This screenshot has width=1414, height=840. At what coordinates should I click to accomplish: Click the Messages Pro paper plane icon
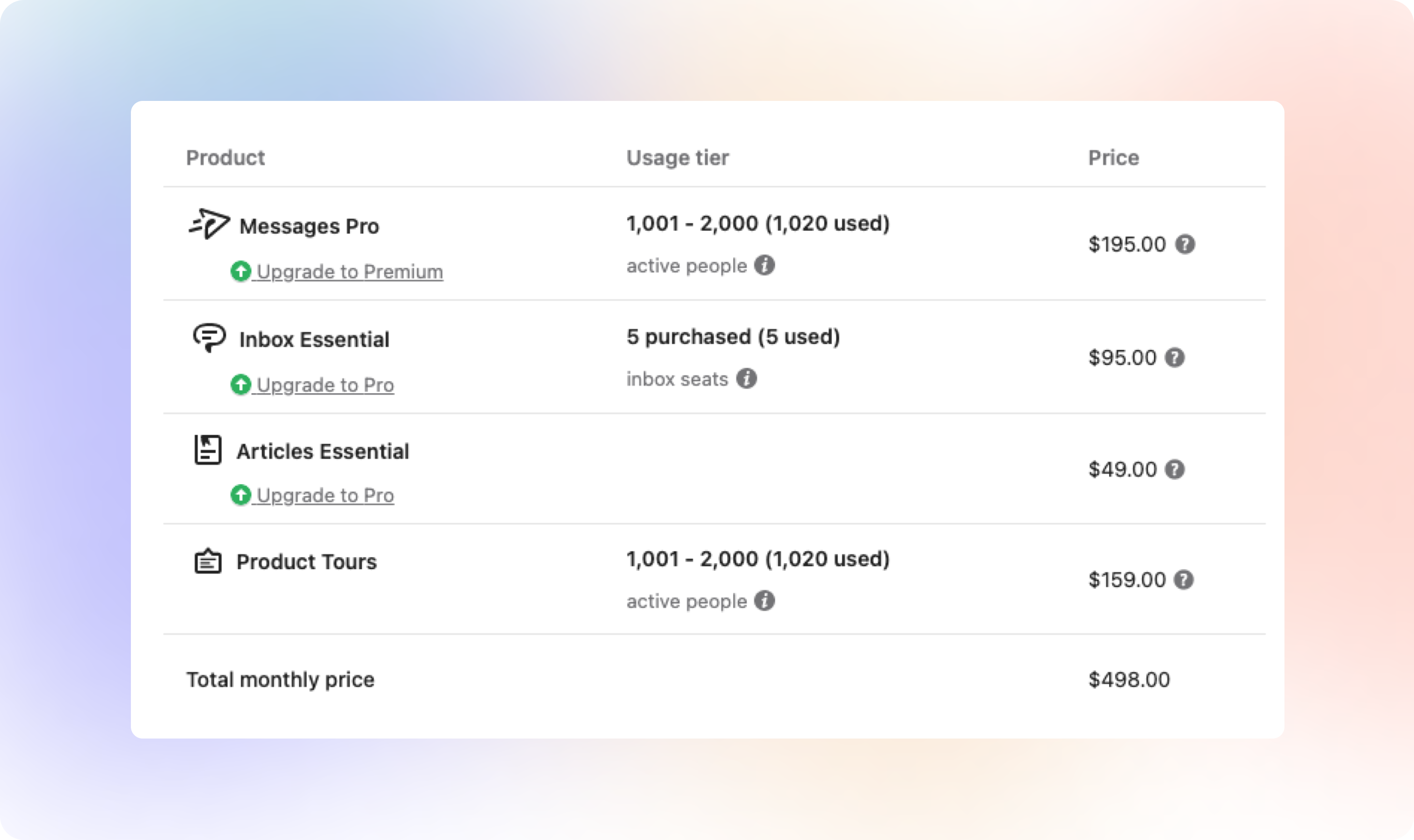click(209, 224)
